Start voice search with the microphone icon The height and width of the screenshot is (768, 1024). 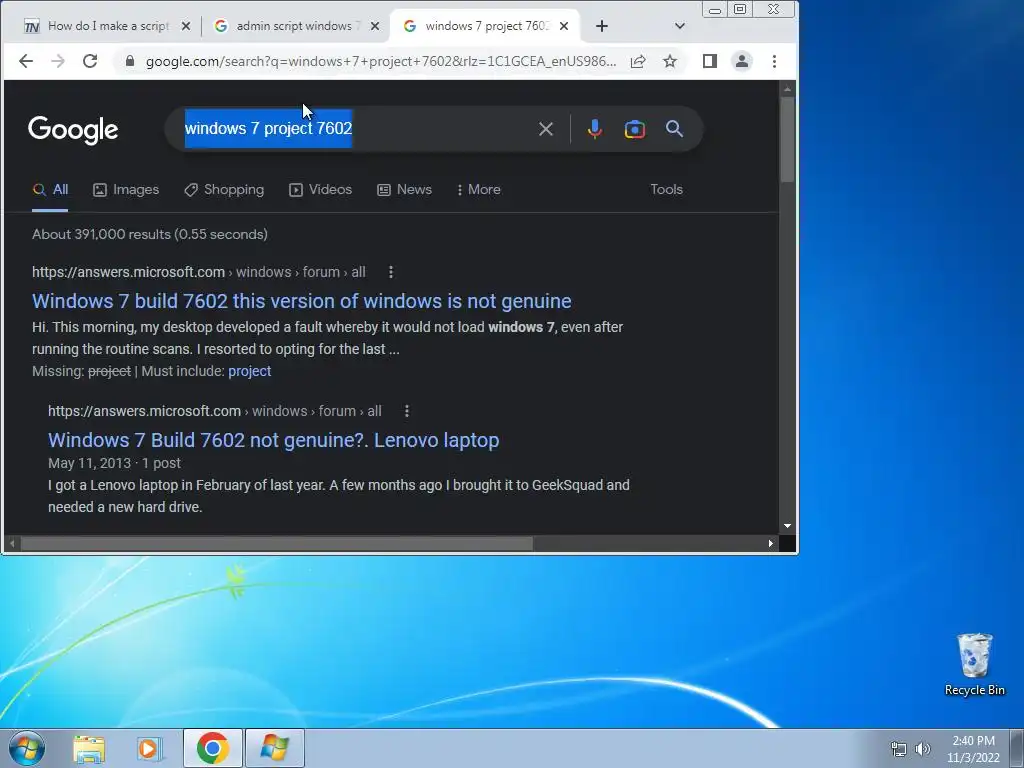pyautogui.click(x=594, y=129)
